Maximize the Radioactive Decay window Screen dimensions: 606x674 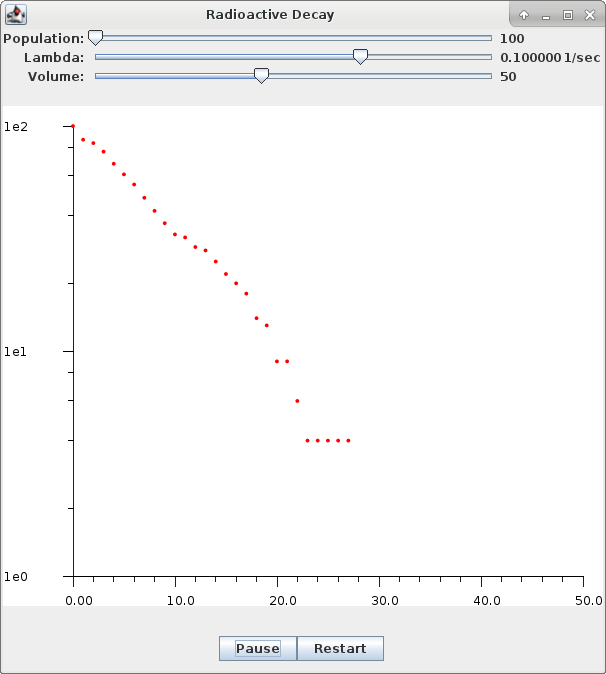coord(568,15)
